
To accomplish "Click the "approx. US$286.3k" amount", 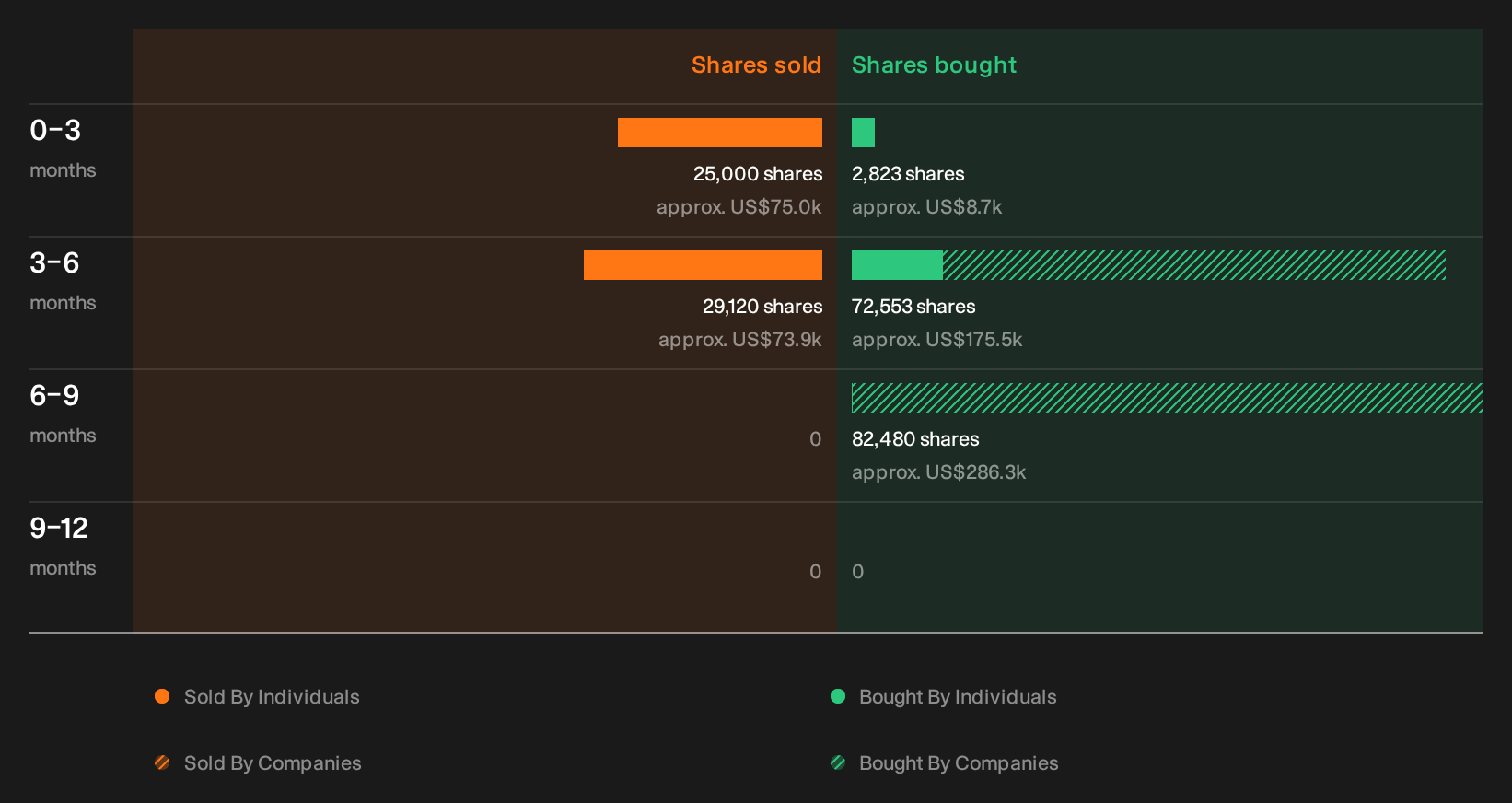I will pyautogui.click(x=938, y=472).
